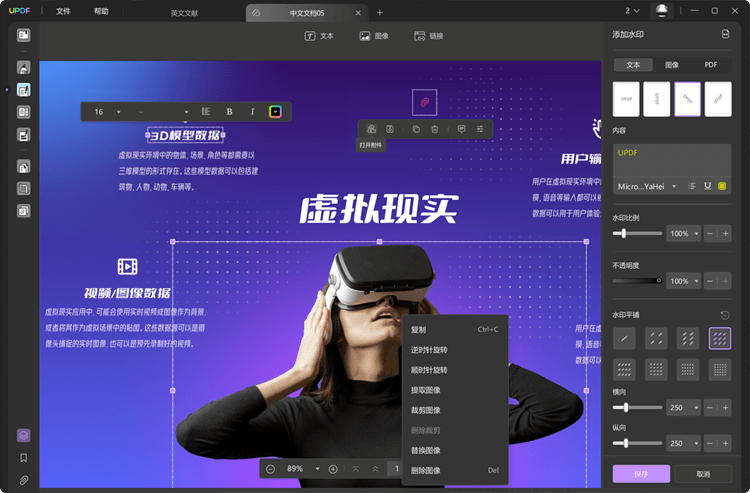Switch to the 图像 watermark tab
The image size is (750, 493).
[x=672, y=65]
